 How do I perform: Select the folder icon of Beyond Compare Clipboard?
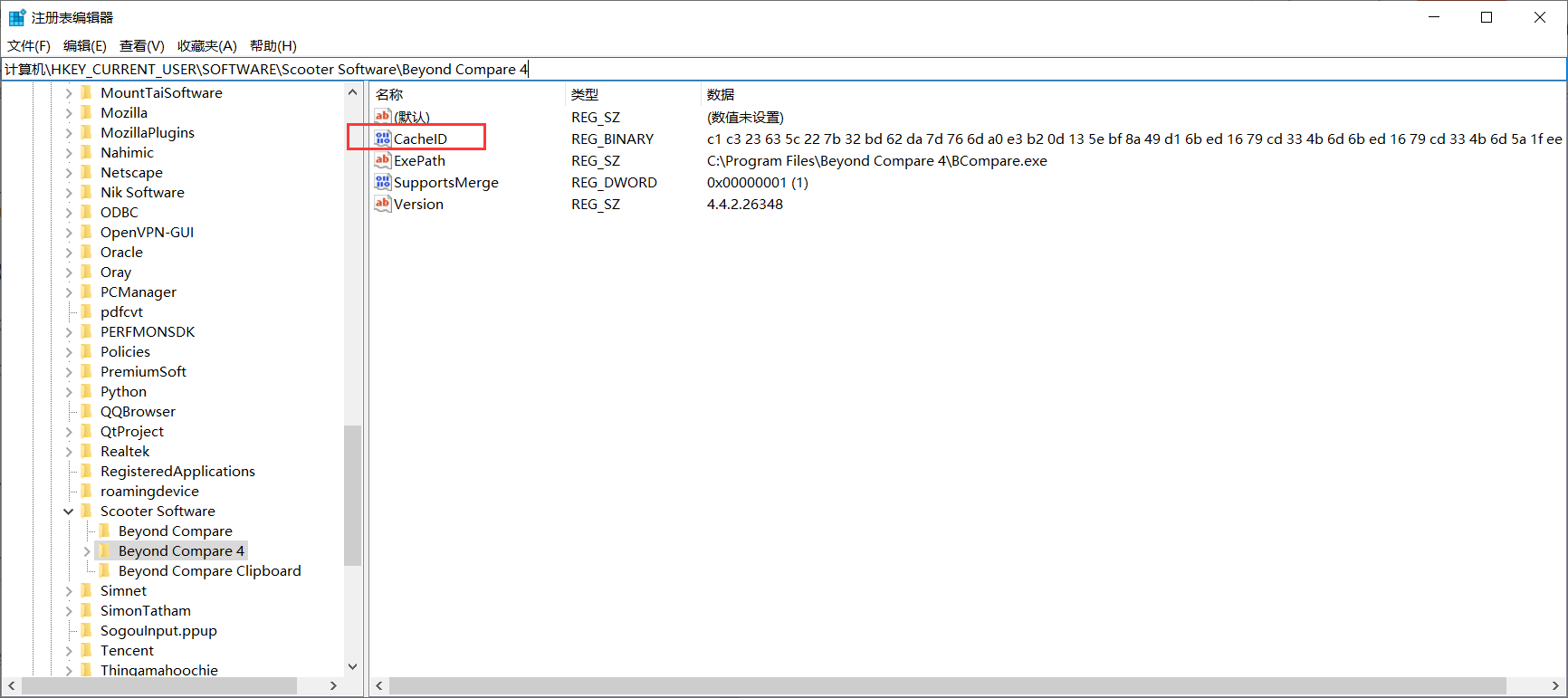pyautogui.click(x=105, y=570)
